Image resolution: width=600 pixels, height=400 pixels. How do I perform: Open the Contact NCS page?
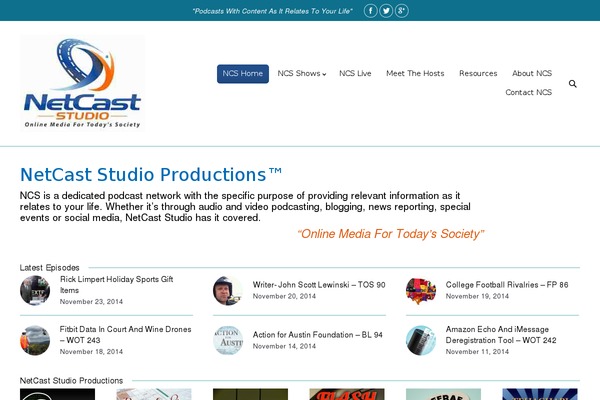[528, 92]
